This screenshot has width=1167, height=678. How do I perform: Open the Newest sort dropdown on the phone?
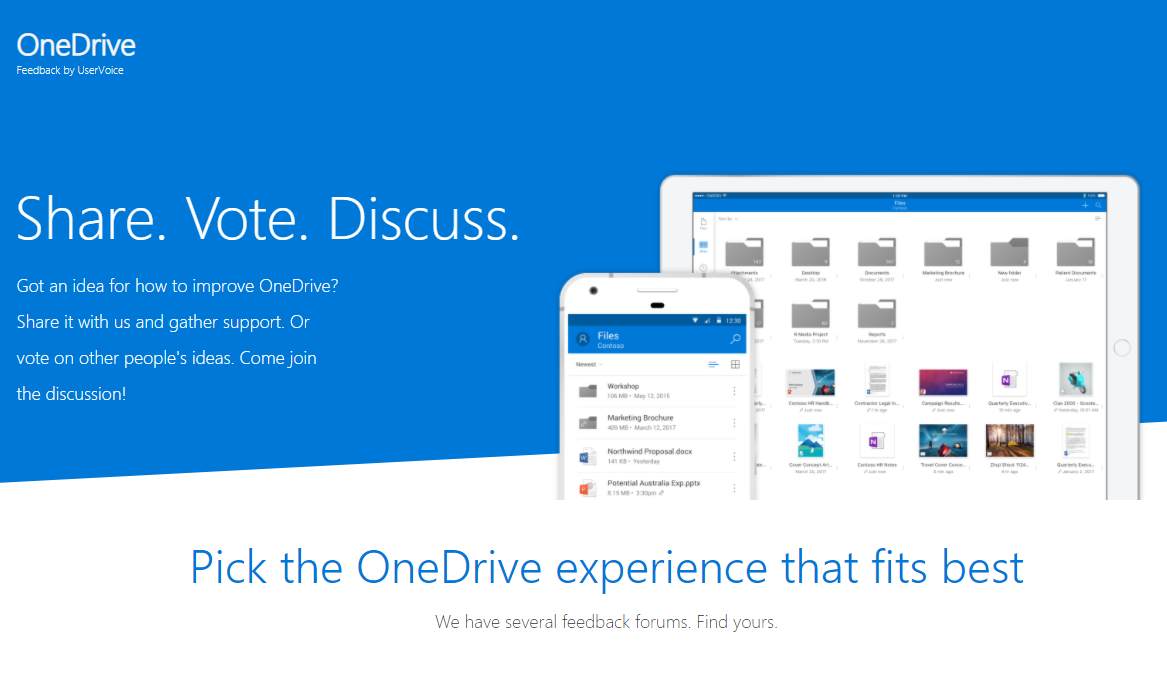click(x=589, y=365)
